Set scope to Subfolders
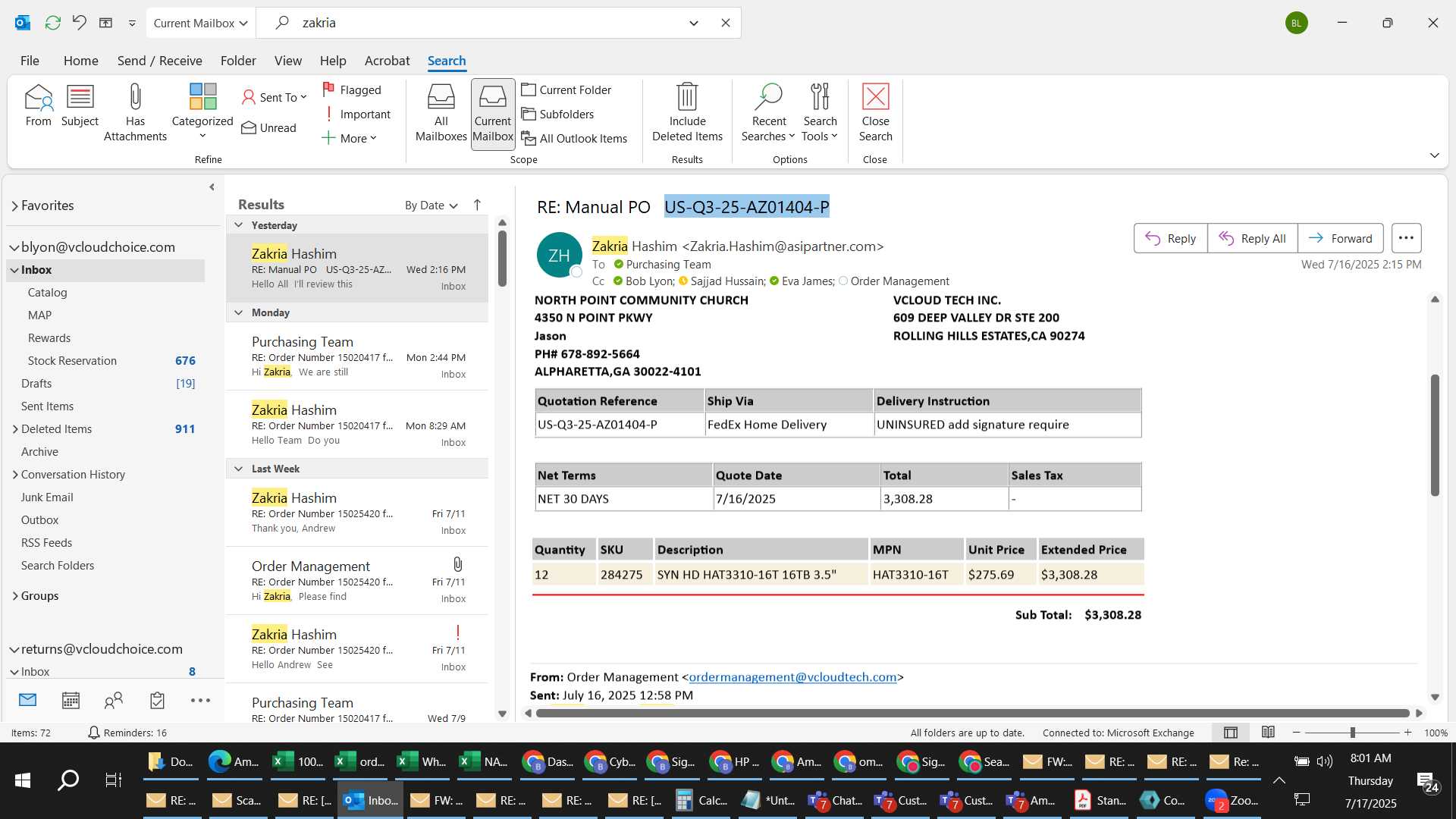The image size is (1456, 819). click(x=558, y=114)
